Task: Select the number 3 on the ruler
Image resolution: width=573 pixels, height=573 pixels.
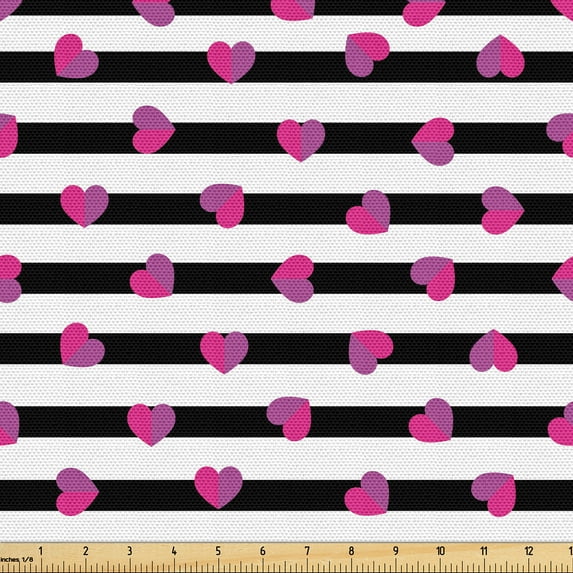Action: (129, 551)
